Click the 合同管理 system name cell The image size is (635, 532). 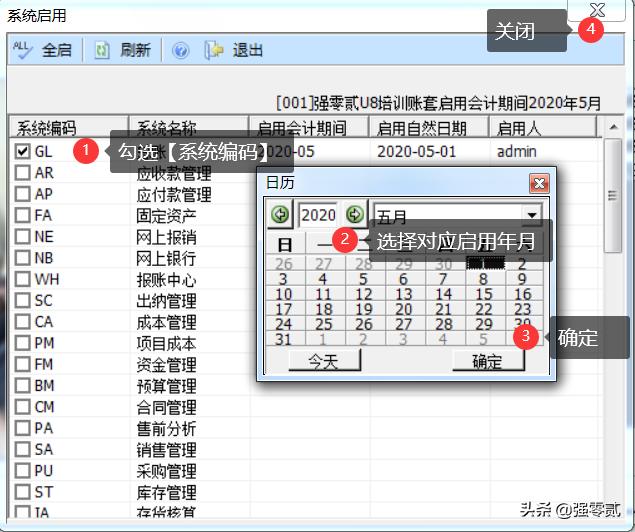[166, 407]
